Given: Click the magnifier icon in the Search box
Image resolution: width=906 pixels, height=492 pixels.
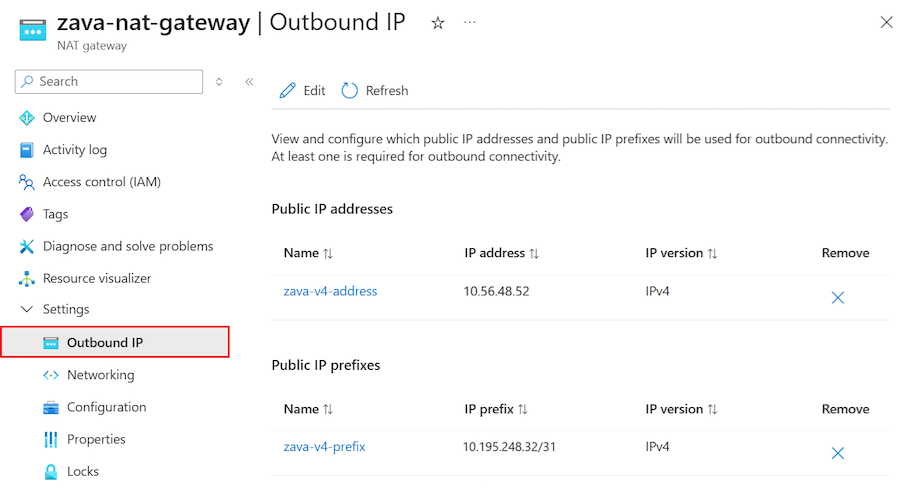Looking at the screenshot, I should [x=27, y=82].
